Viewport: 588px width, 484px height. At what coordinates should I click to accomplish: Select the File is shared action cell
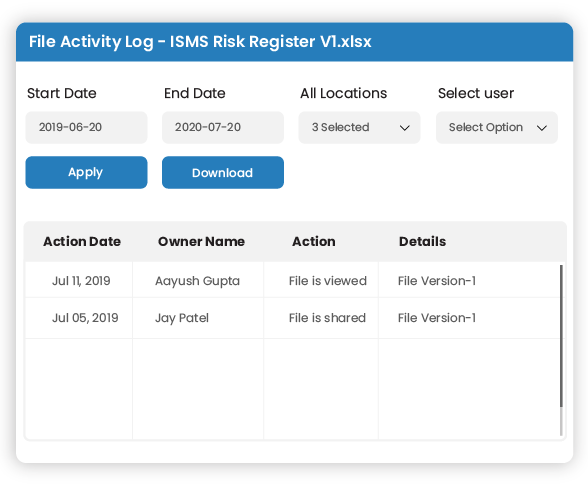click(x=321, y=318)
